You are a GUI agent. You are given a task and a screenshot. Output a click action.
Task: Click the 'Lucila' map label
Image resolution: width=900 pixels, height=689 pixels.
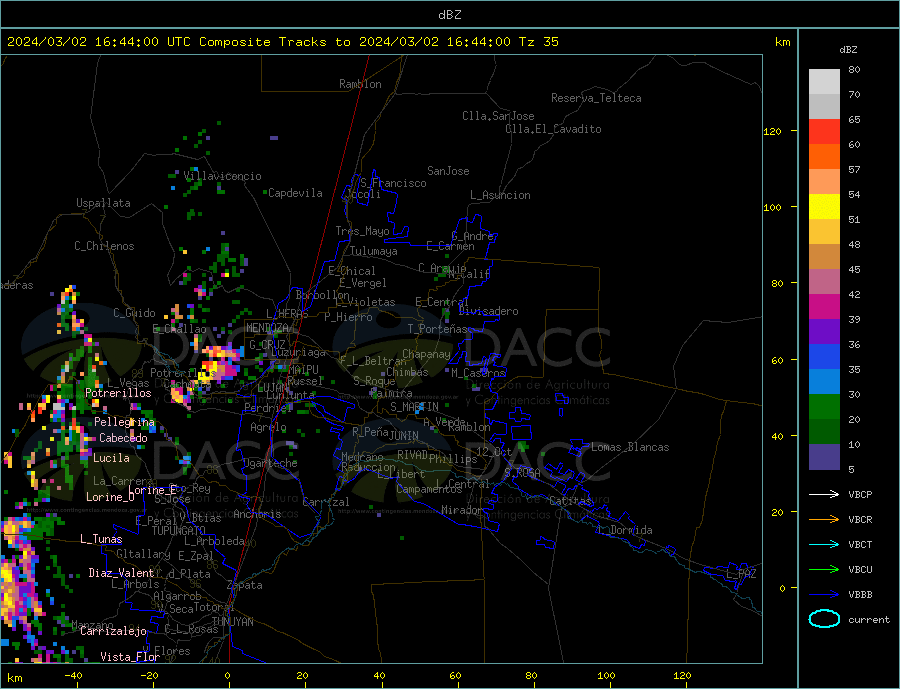[111, 458]
